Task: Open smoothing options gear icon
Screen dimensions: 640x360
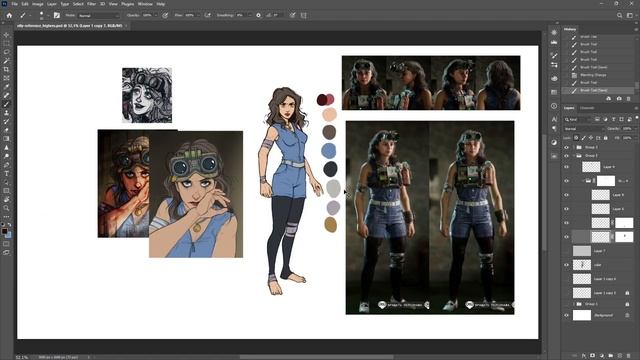Action: click(x=258, y=16)
